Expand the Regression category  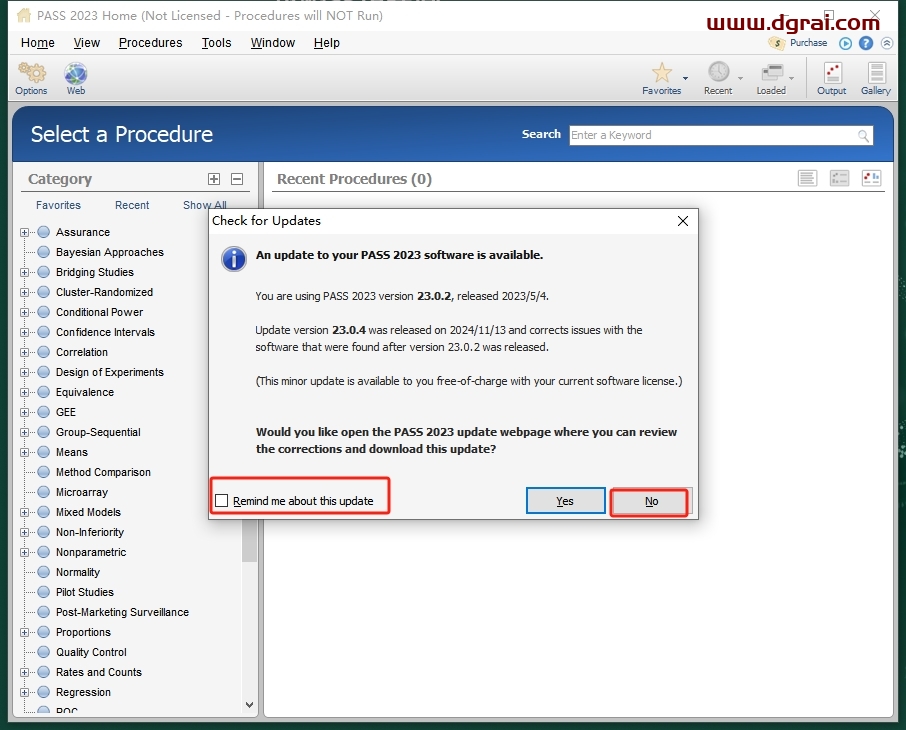[24, 692]
